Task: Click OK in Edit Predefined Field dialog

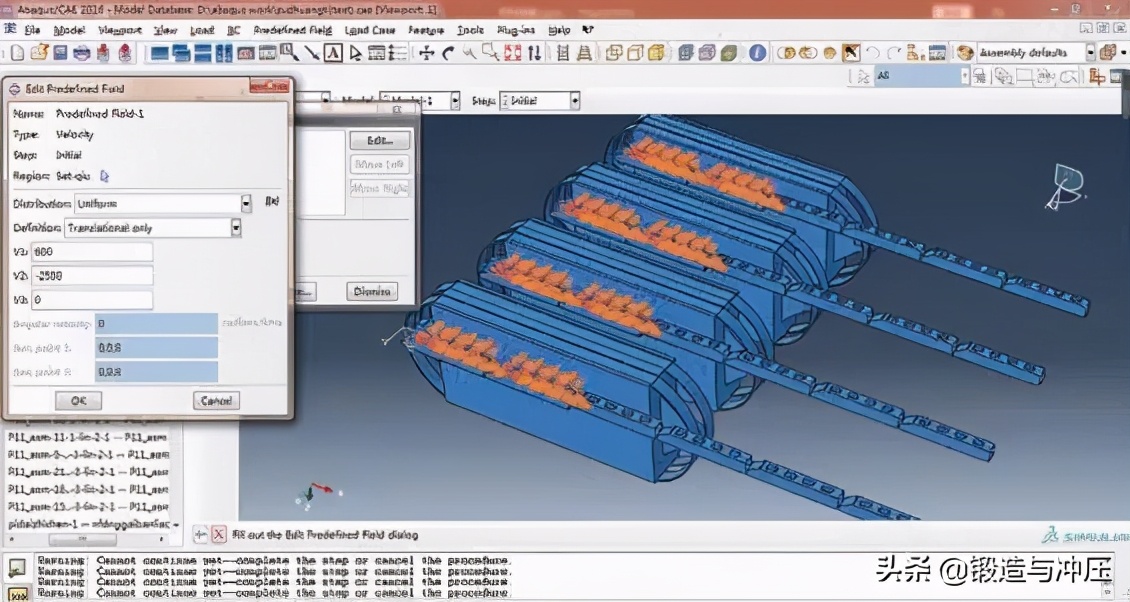Action: (x=79, y=400)
